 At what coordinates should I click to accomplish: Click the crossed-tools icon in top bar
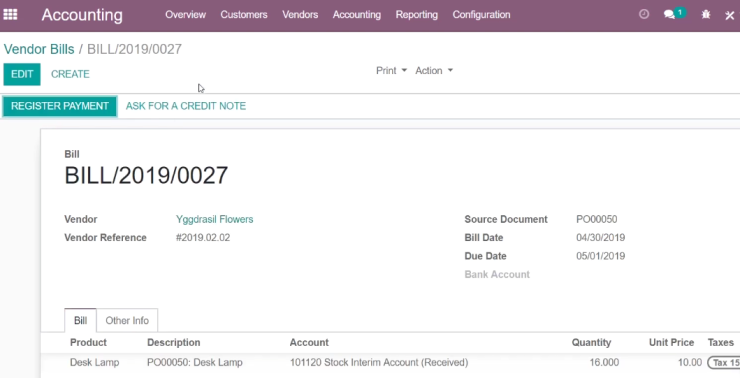click(730, 15)
